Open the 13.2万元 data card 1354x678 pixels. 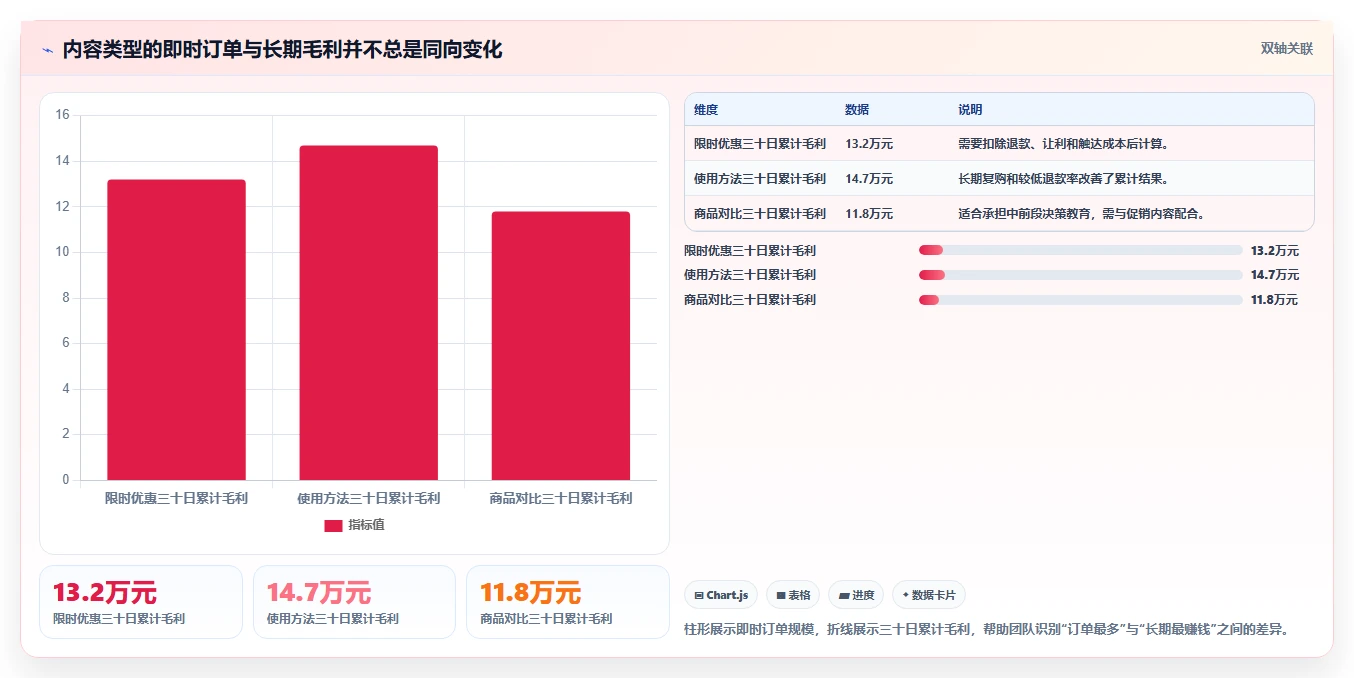pos(141,602)
